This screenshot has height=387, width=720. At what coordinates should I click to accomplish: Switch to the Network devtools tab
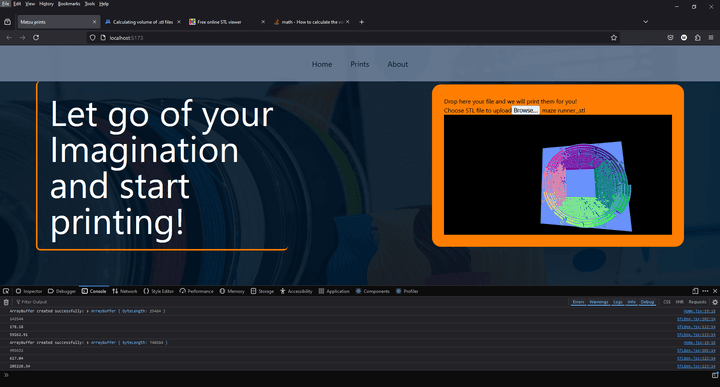(x=124, y=291)
